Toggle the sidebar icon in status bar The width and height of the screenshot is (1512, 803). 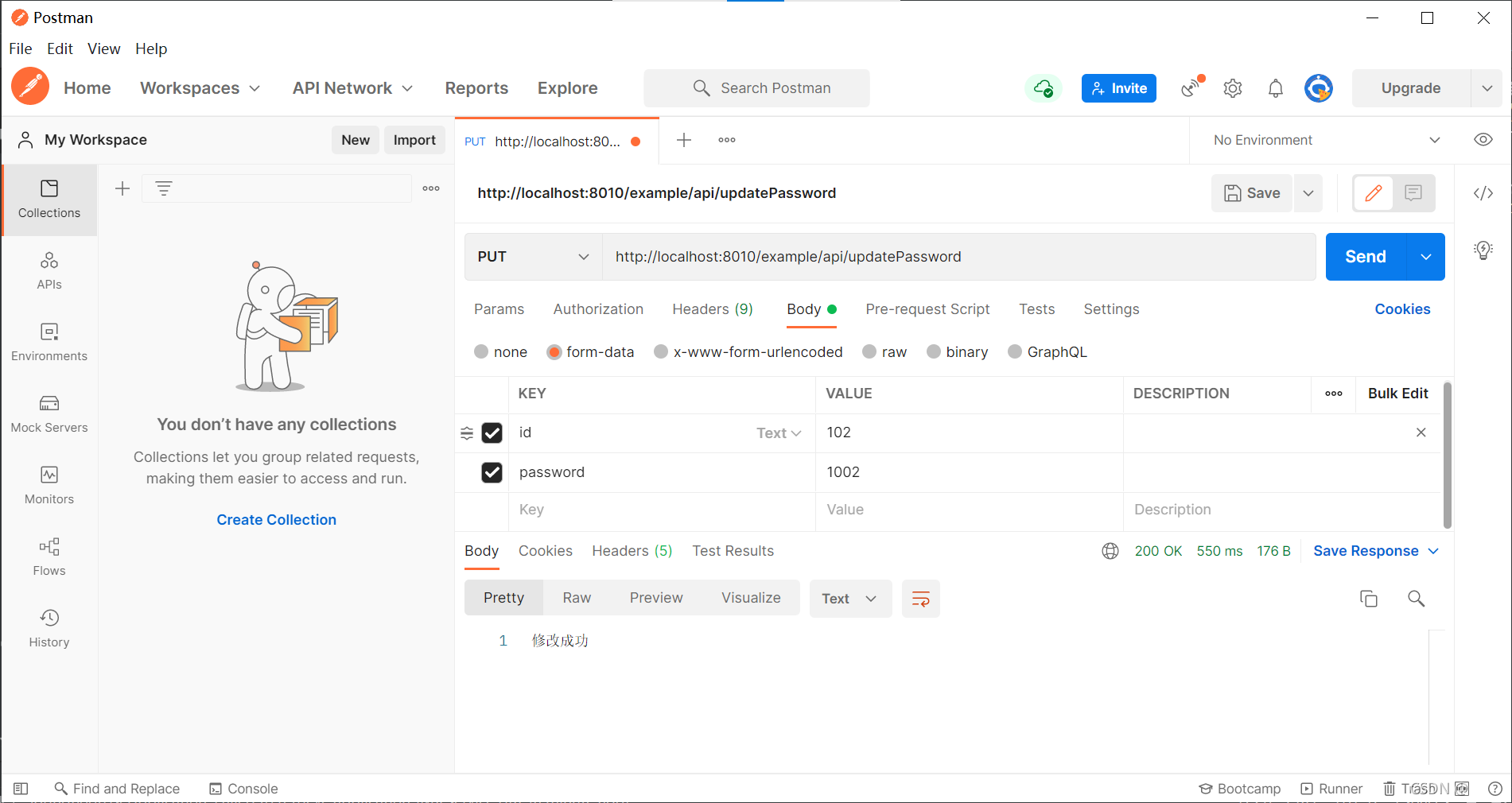coord(21,789)
